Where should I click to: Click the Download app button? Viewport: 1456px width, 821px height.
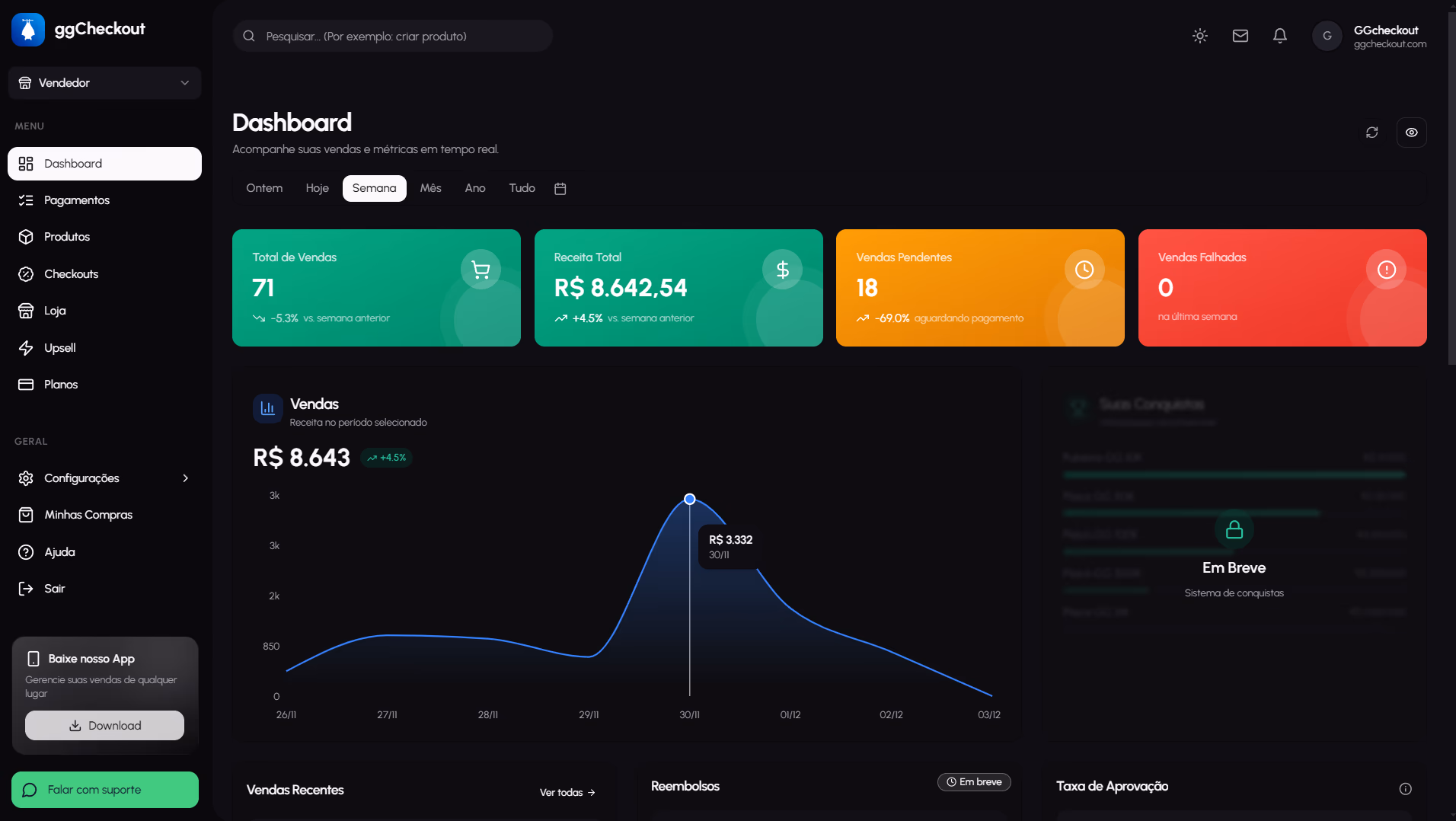[x=104, y=726]
